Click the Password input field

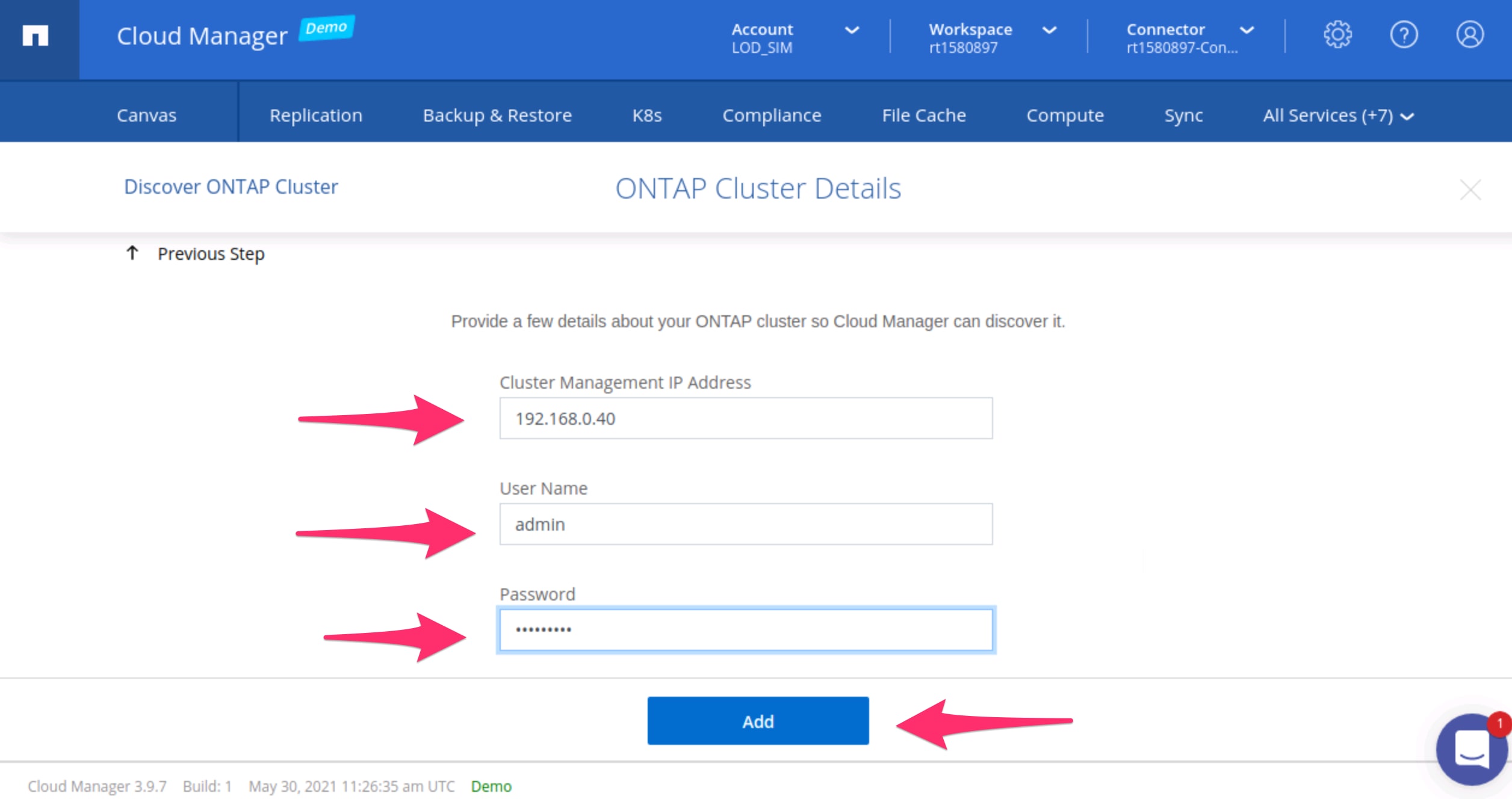click(x=745, y=630)
